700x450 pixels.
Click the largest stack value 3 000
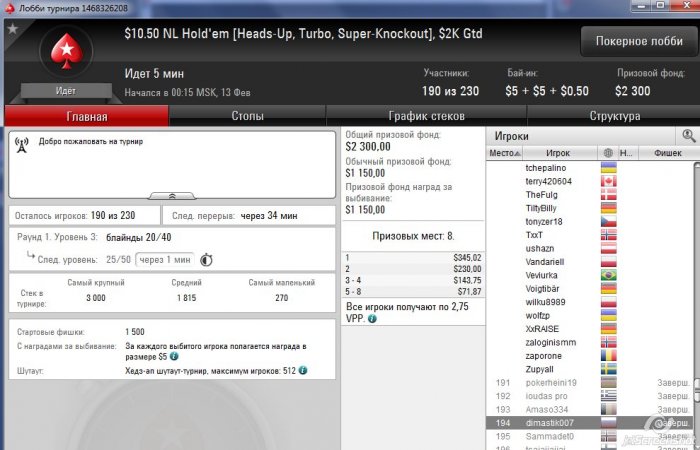96,298
